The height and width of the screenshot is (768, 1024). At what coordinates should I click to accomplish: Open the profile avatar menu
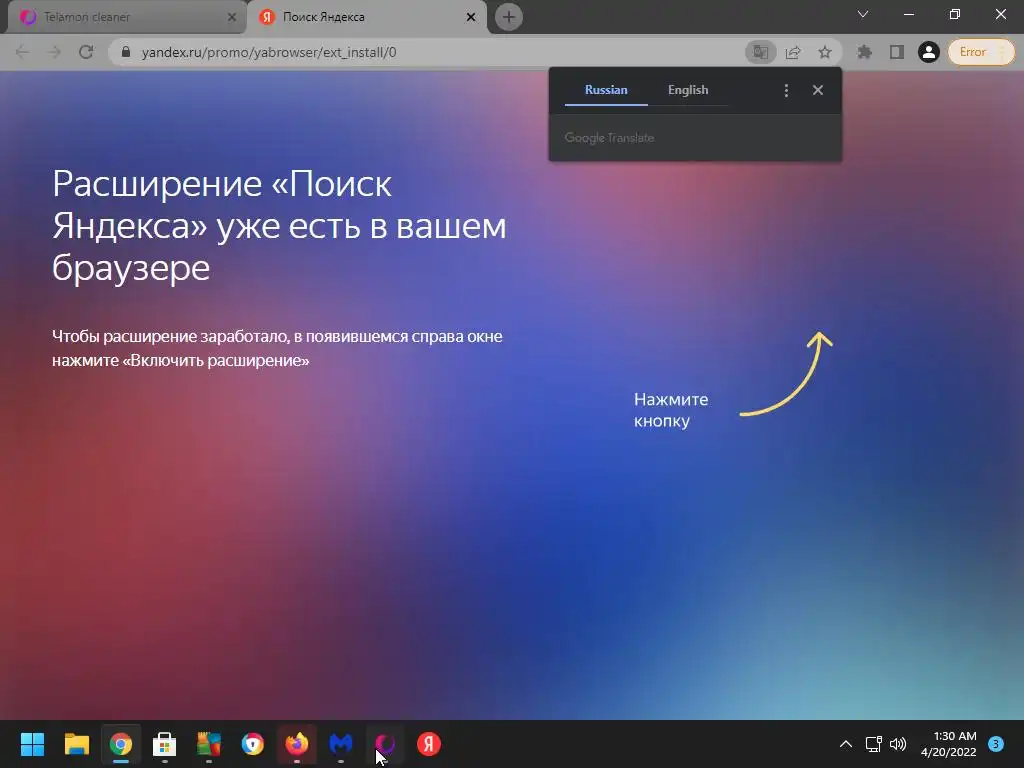coord(929,52)
